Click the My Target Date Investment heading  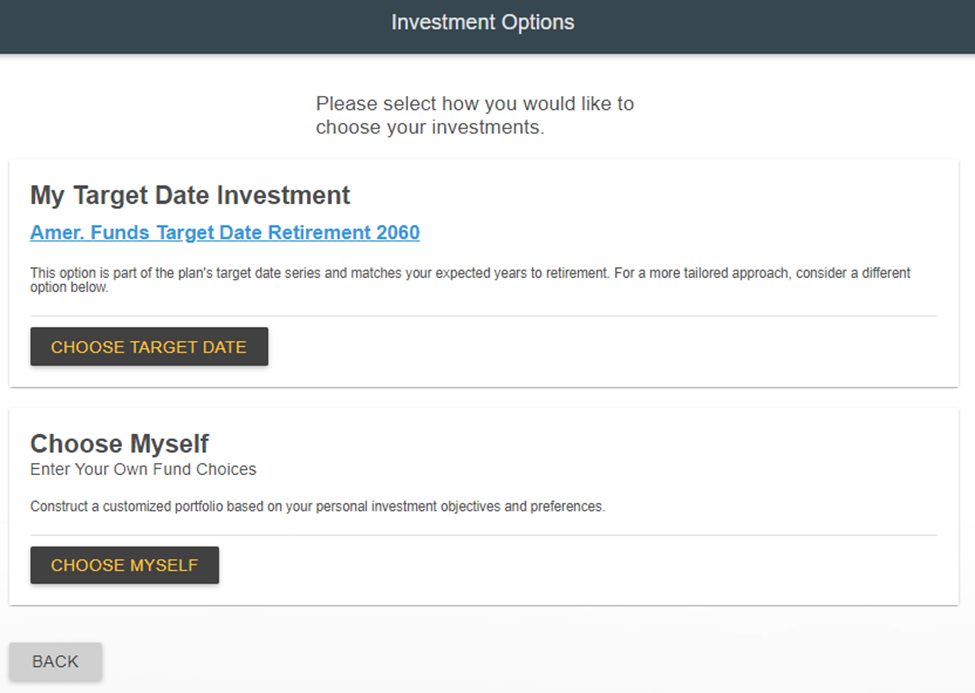190,195
